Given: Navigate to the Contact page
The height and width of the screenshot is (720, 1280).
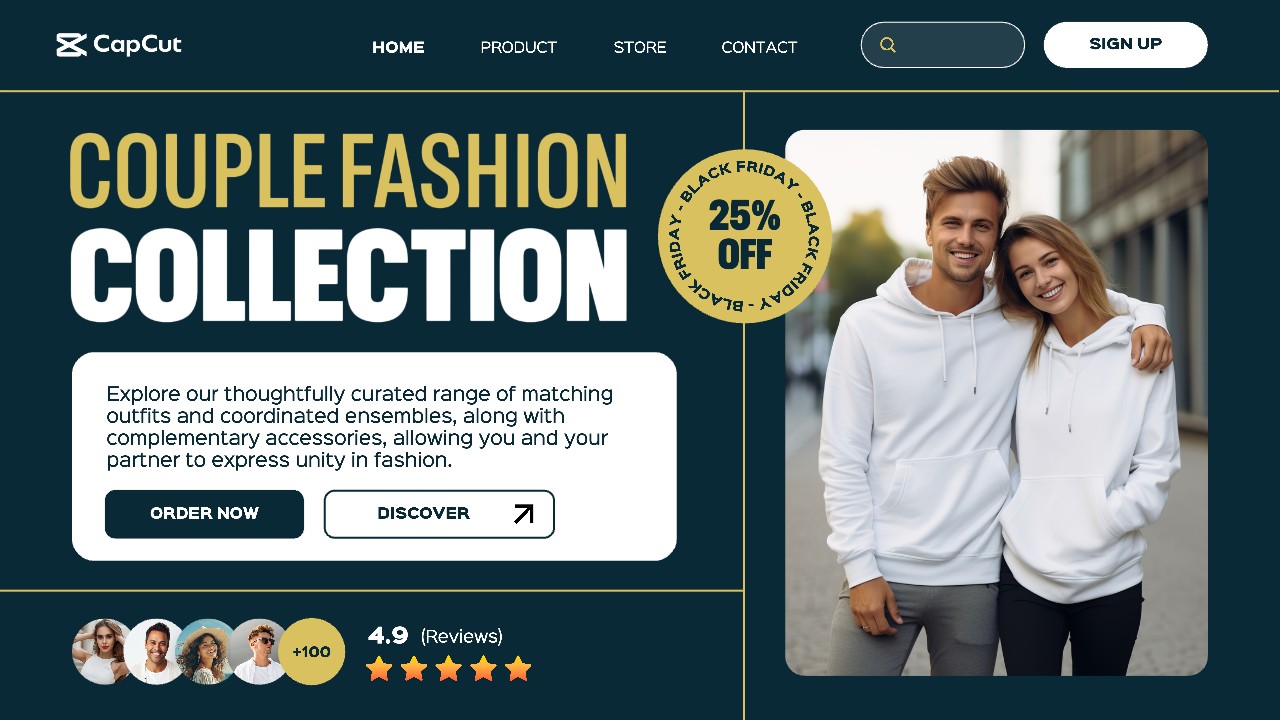Looking at the screenshot, I should (759, 47).
